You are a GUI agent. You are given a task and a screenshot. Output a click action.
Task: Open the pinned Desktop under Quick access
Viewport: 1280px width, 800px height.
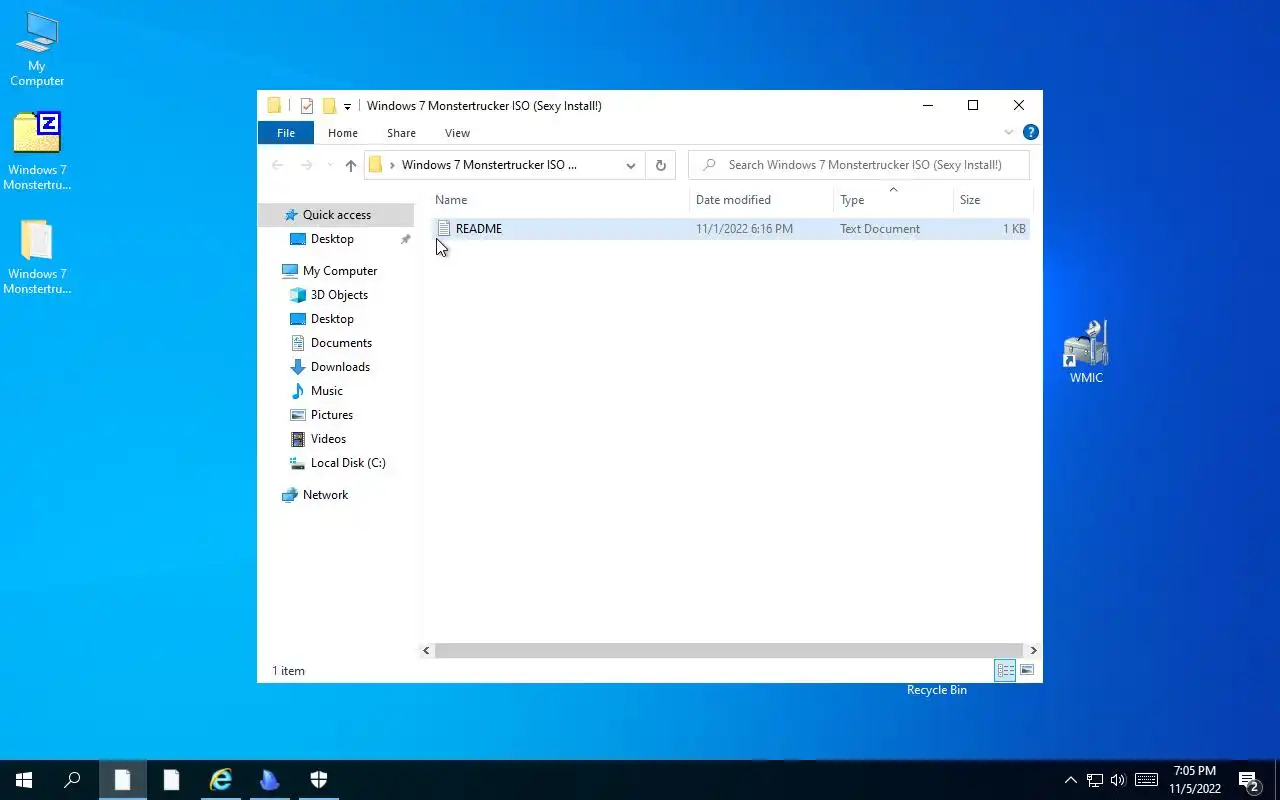coord(332,239)
